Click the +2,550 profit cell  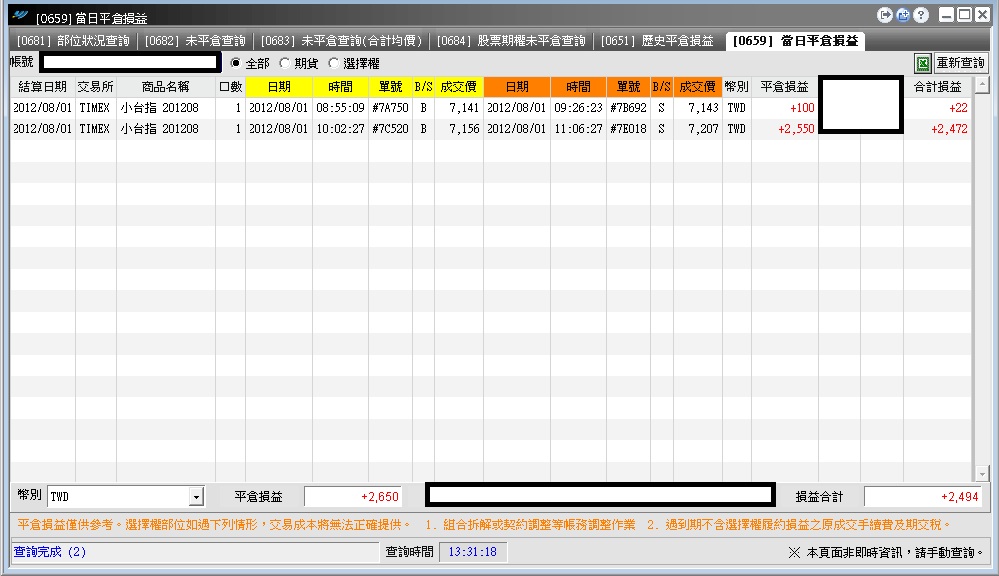pyautogui.click(x=785, y=129)
